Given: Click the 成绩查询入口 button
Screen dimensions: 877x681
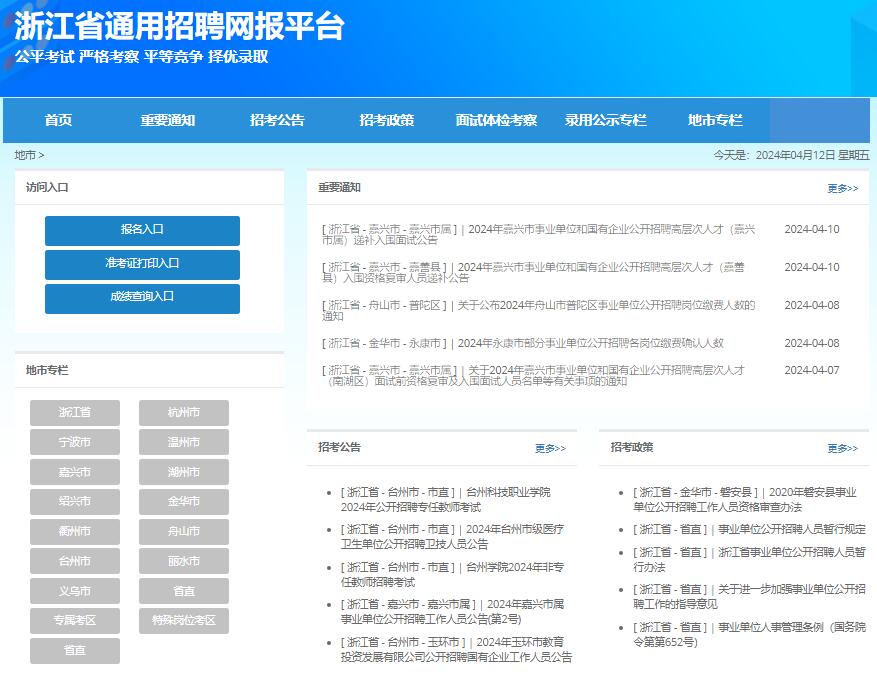Looking at the screenshot, I should pyautogui.click(x=140, y=299).
